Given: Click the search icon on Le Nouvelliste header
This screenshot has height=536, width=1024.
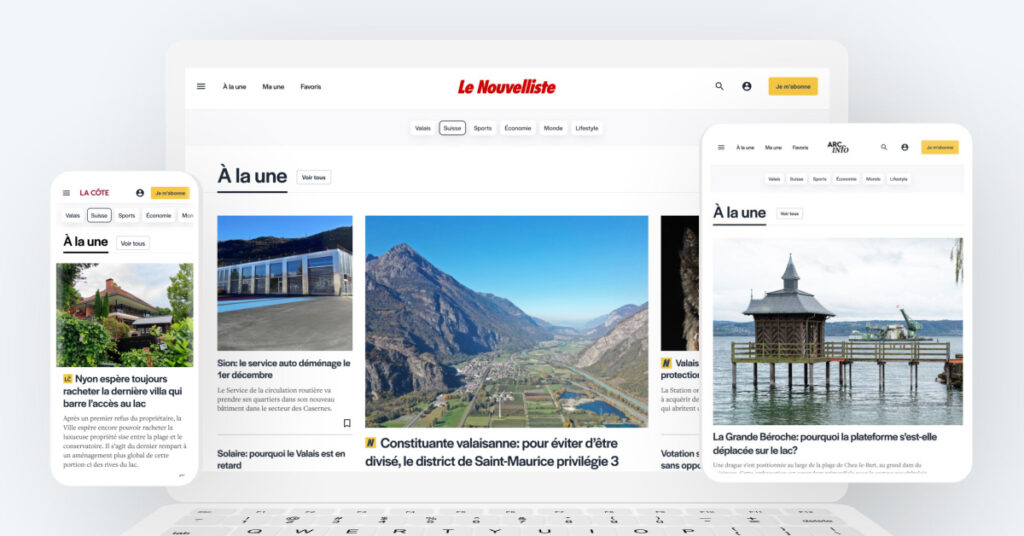Looking at the screenshot, I should [719, 86].
